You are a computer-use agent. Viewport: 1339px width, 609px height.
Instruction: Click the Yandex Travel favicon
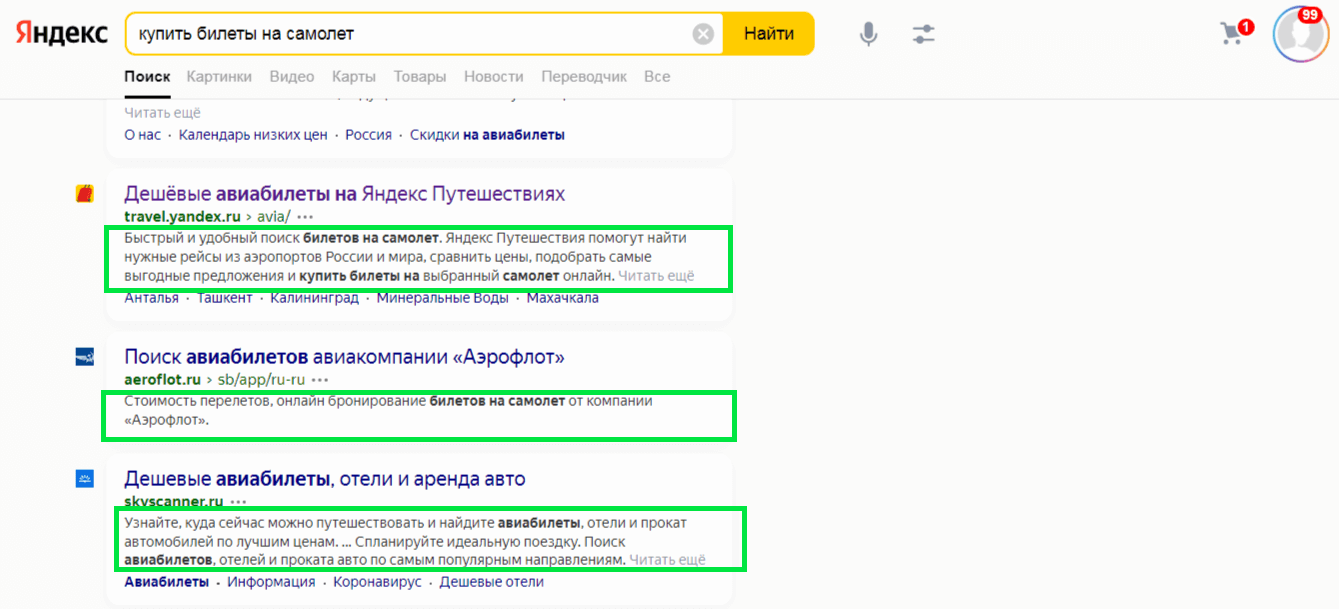click(85, 194)
